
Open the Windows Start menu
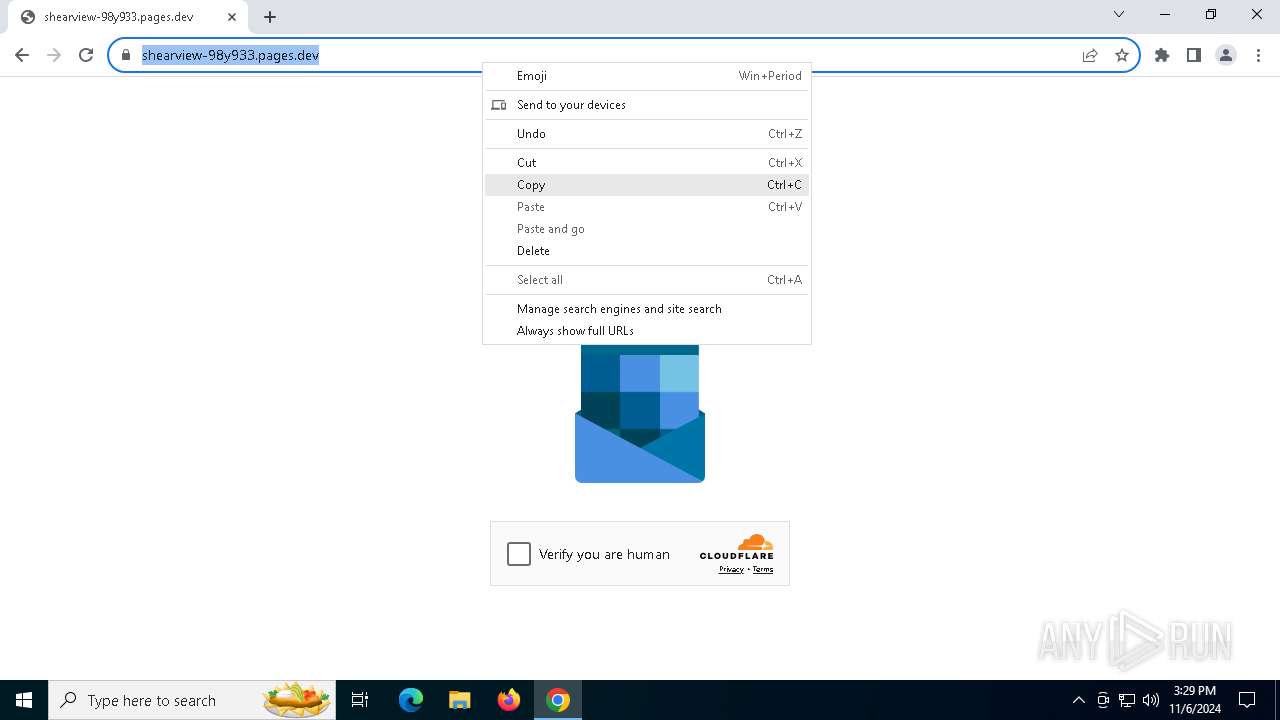(x=24, y=700)
